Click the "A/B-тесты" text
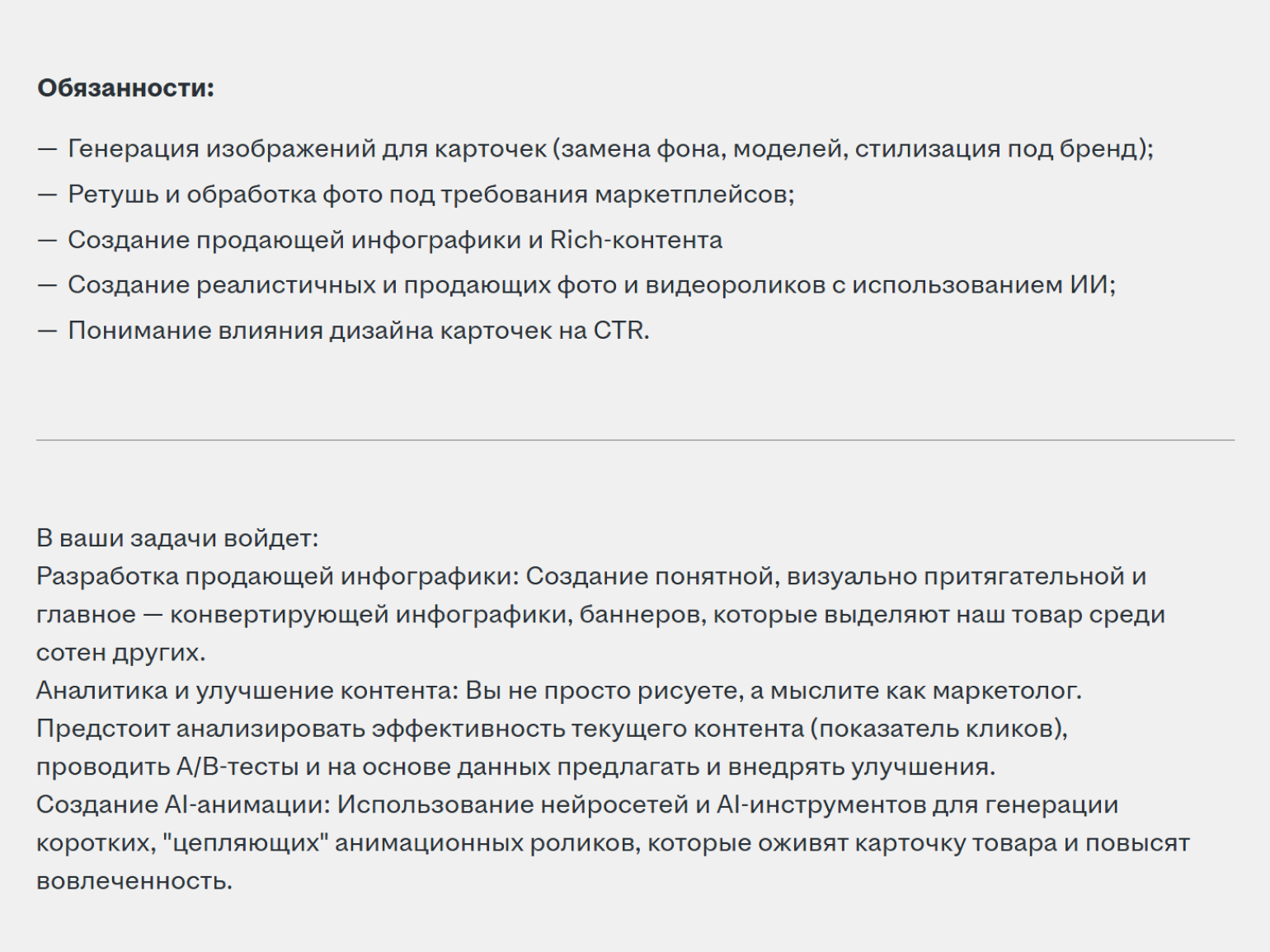 [x=238, y=767]
